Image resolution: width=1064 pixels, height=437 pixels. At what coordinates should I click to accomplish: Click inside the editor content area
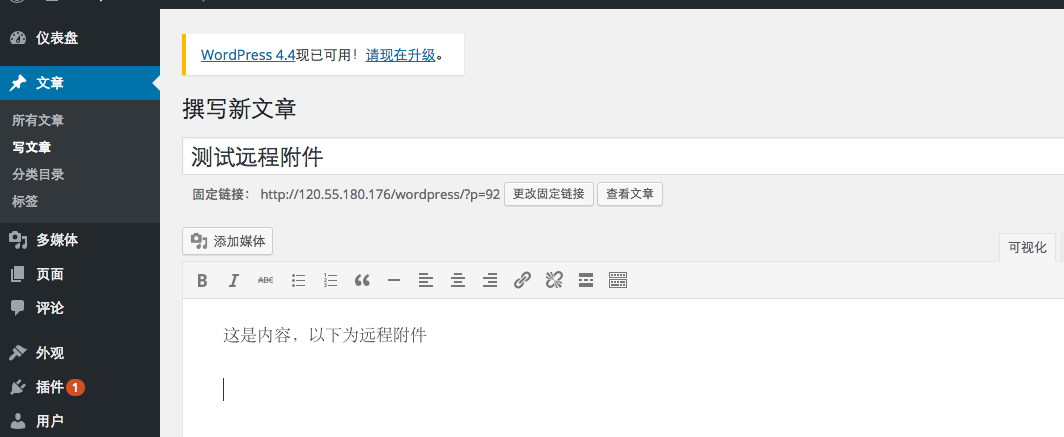pos(623,368)
